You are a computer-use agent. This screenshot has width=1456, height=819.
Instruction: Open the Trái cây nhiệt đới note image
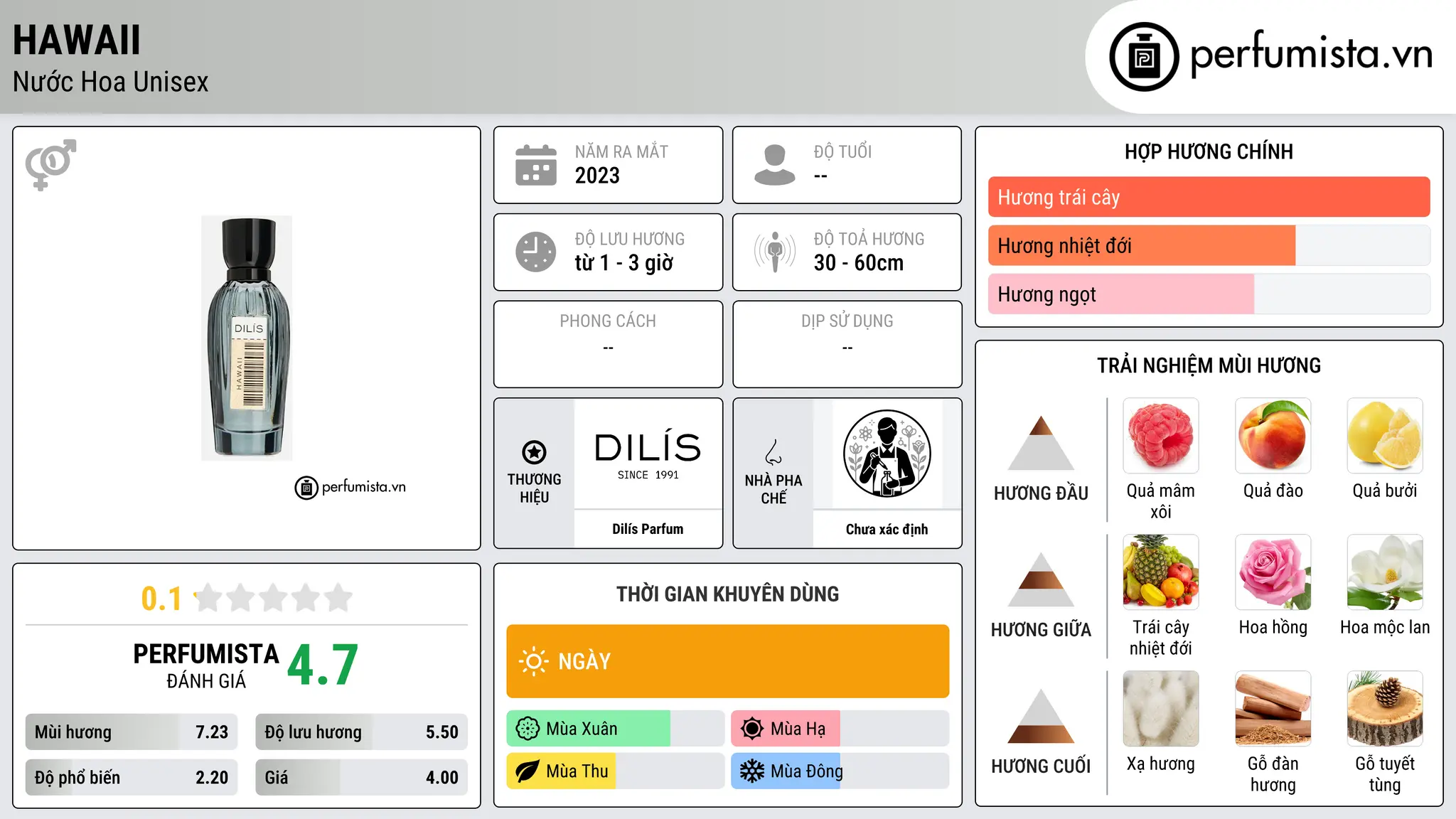tap(1161, 572)
